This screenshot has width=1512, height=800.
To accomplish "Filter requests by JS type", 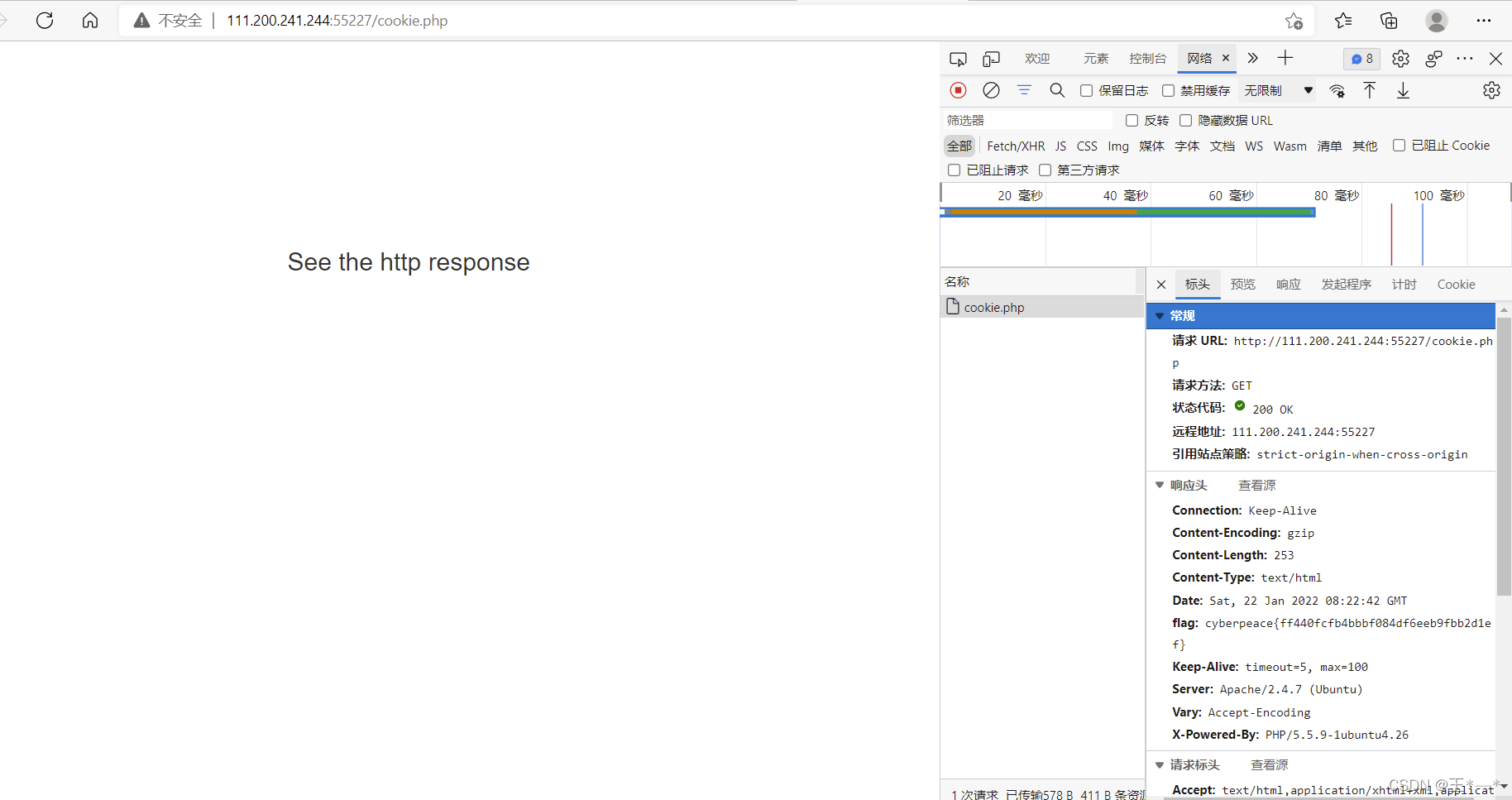I will click(x=1060, y=146).
